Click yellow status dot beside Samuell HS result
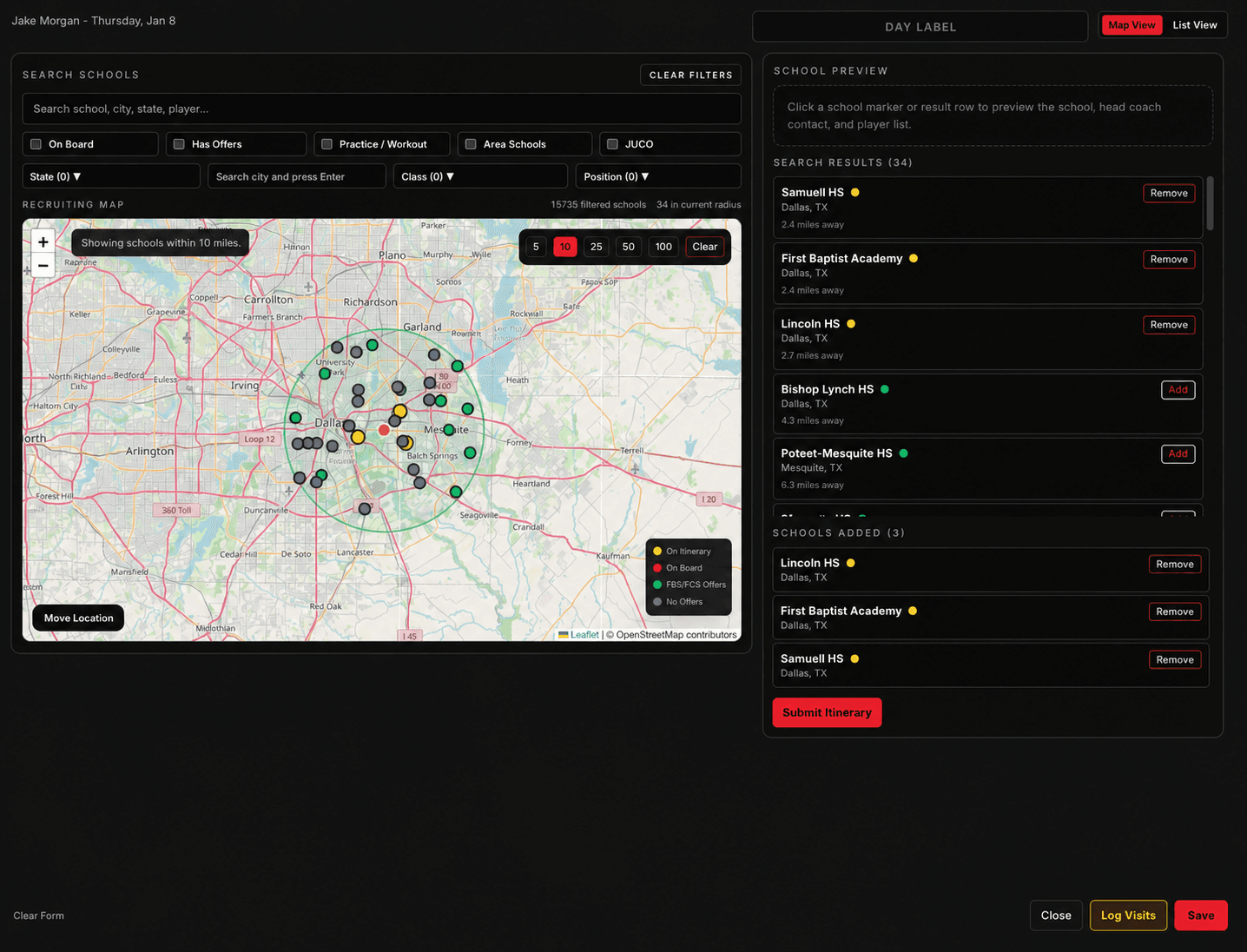The width and height of the screenshot is (1247, 952). pyautogui.click(x=855, y=193)
